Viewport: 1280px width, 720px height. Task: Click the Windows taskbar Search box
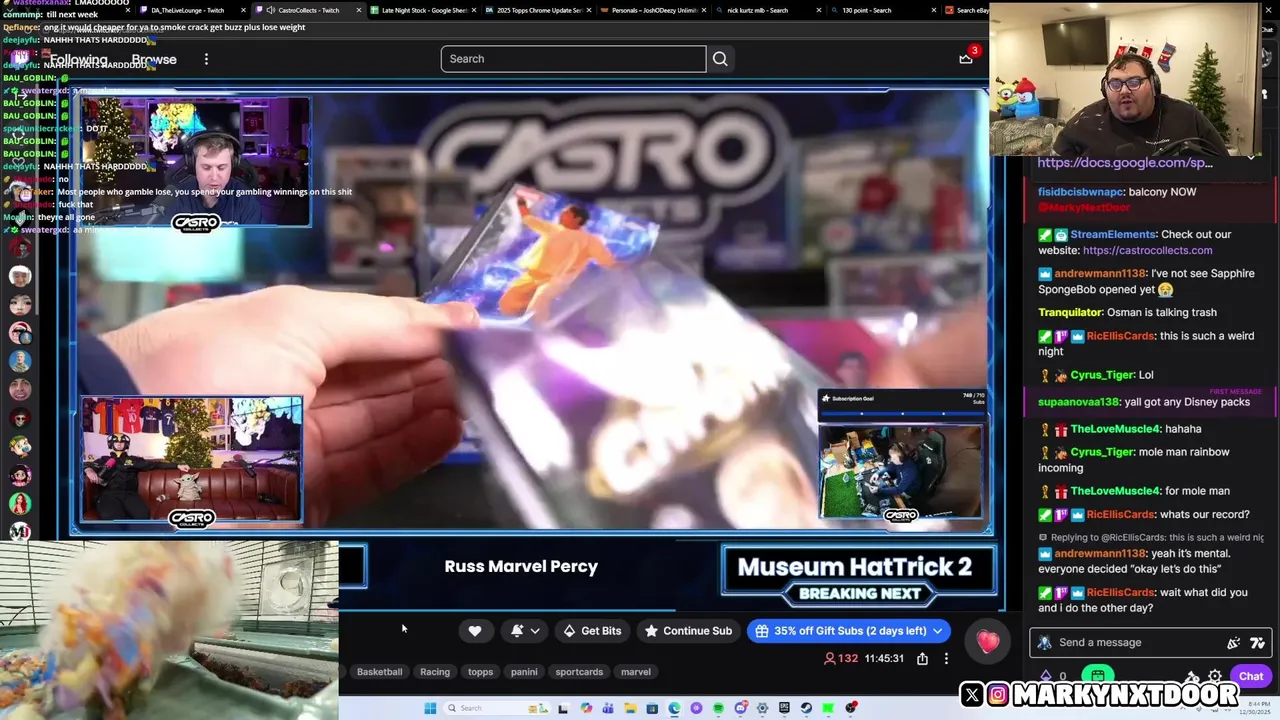click(496, 708)
